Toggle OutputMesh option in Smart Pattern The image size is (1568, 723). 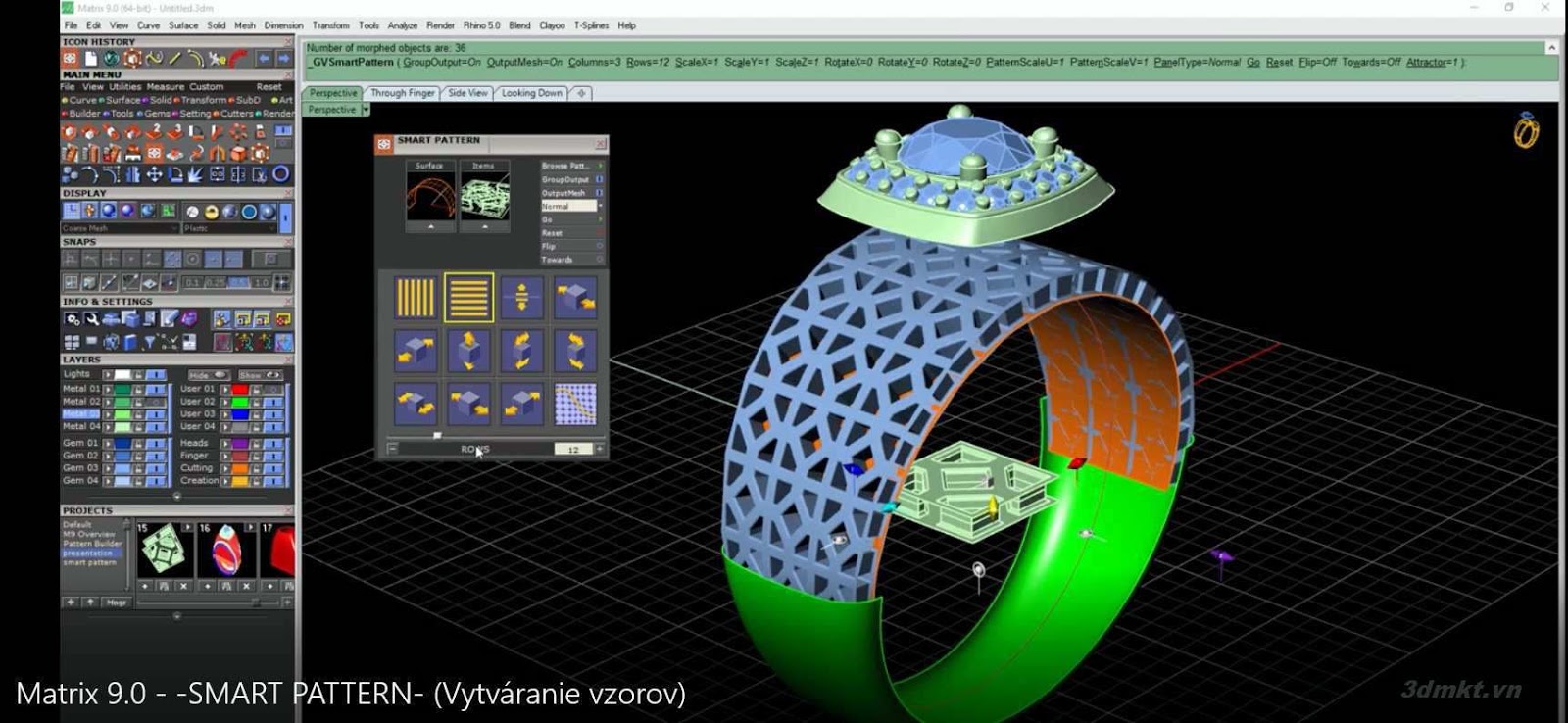[x=572, y=193]
